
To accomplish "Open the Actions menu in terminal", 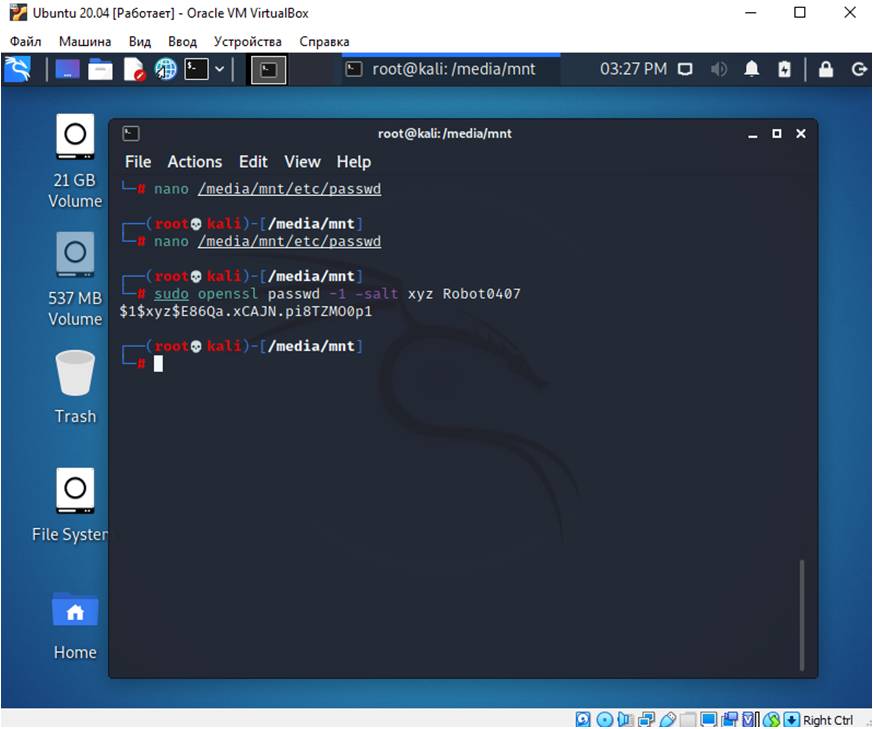I will click(194, 162).
